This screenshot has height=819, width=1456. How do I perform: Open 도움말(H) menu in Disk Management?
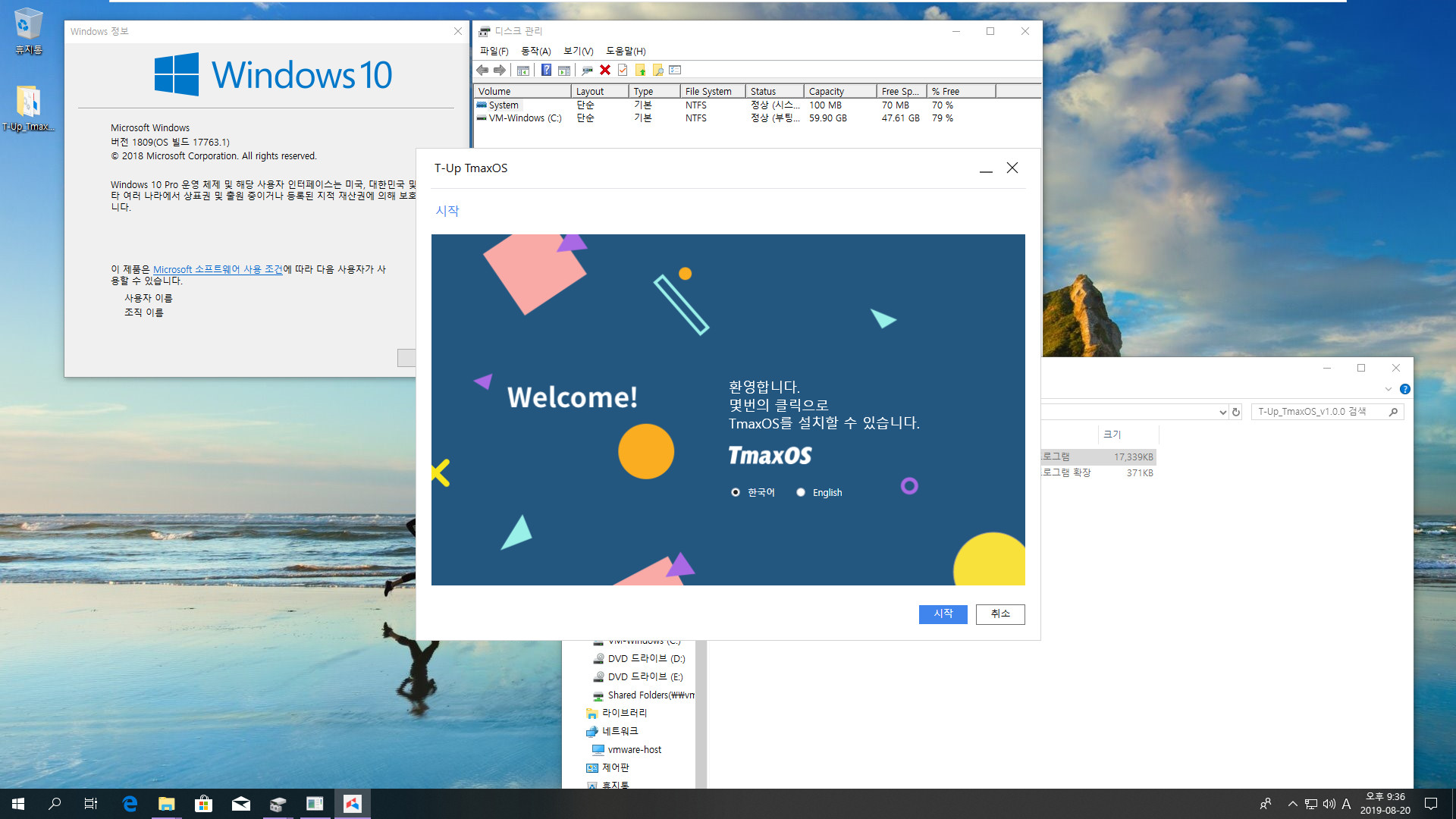[626, 51]
